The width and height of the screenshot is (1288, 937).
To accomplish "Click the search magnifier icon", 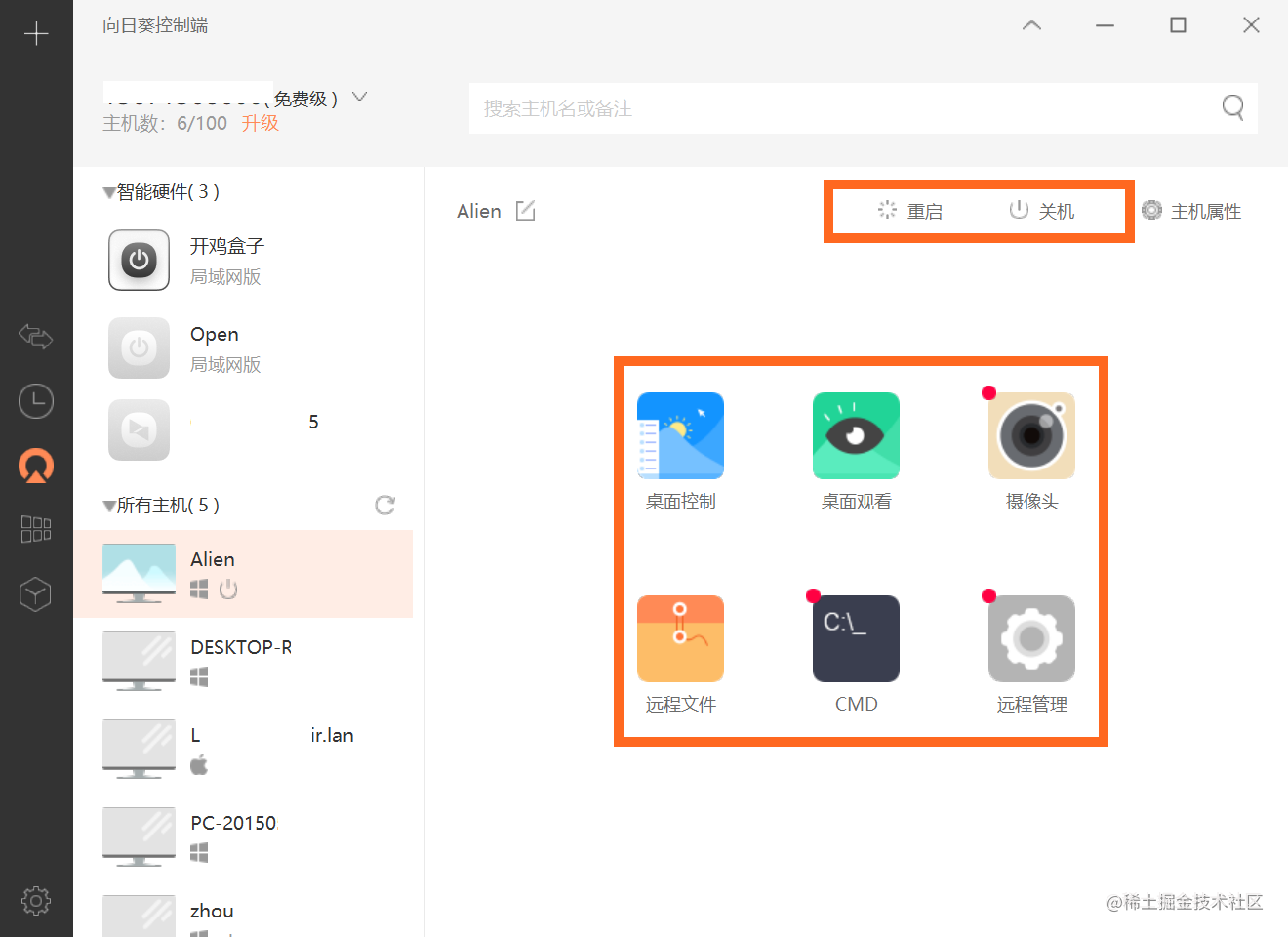I will coord(1233,107).
